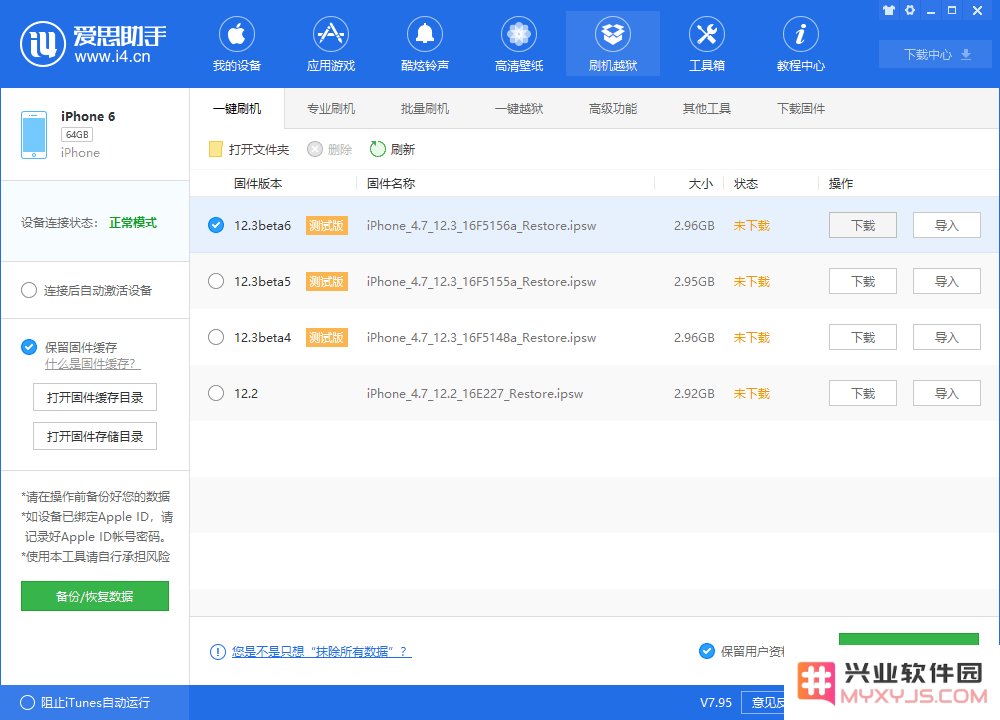
Task: Click iPhone_4.7_12.3_16F5155a_Restore.ipsw file name
Action: [x=482, y=282]
